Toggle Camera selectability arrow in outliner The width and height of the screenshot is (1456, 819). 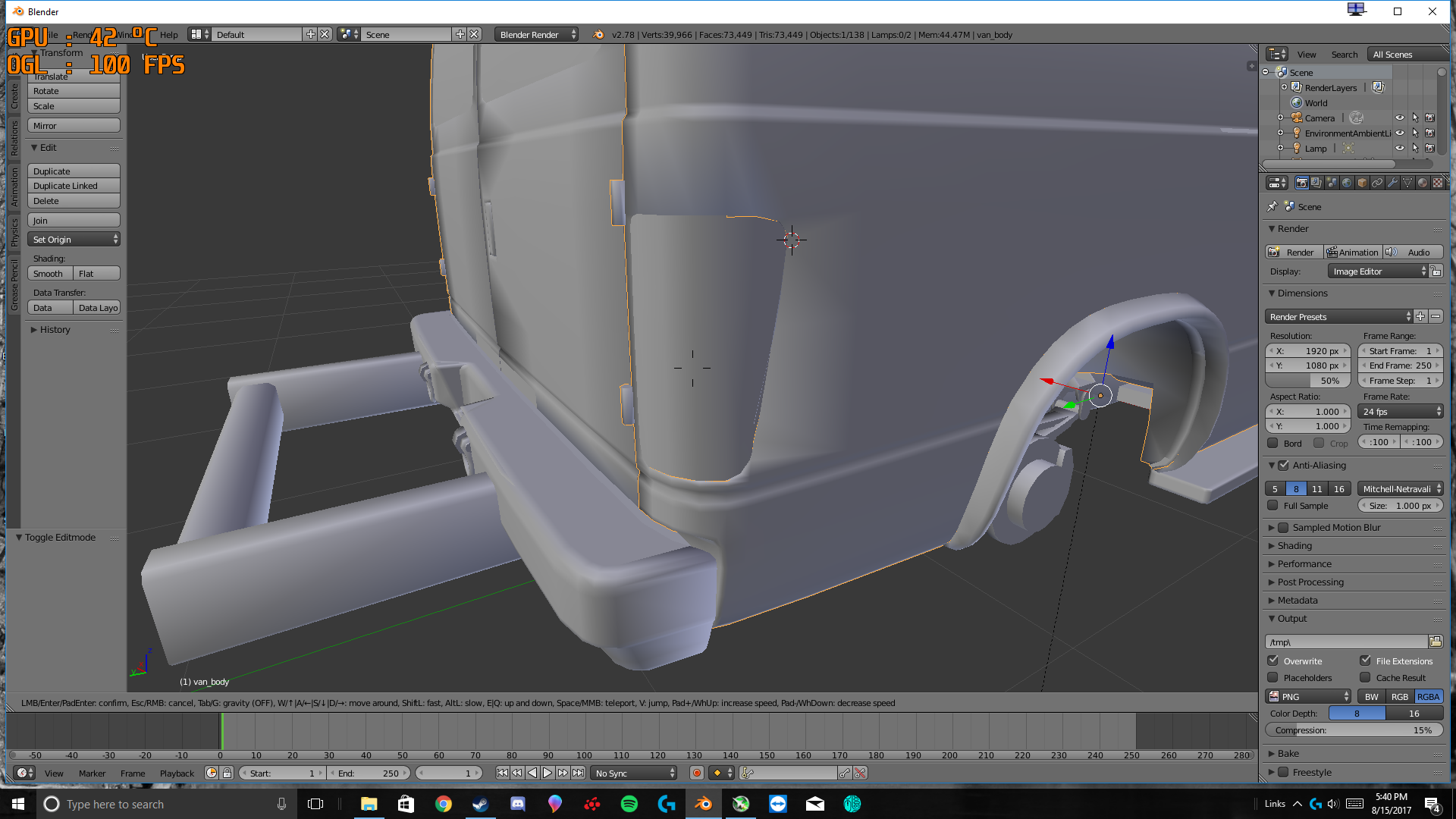pos(1415,118)
